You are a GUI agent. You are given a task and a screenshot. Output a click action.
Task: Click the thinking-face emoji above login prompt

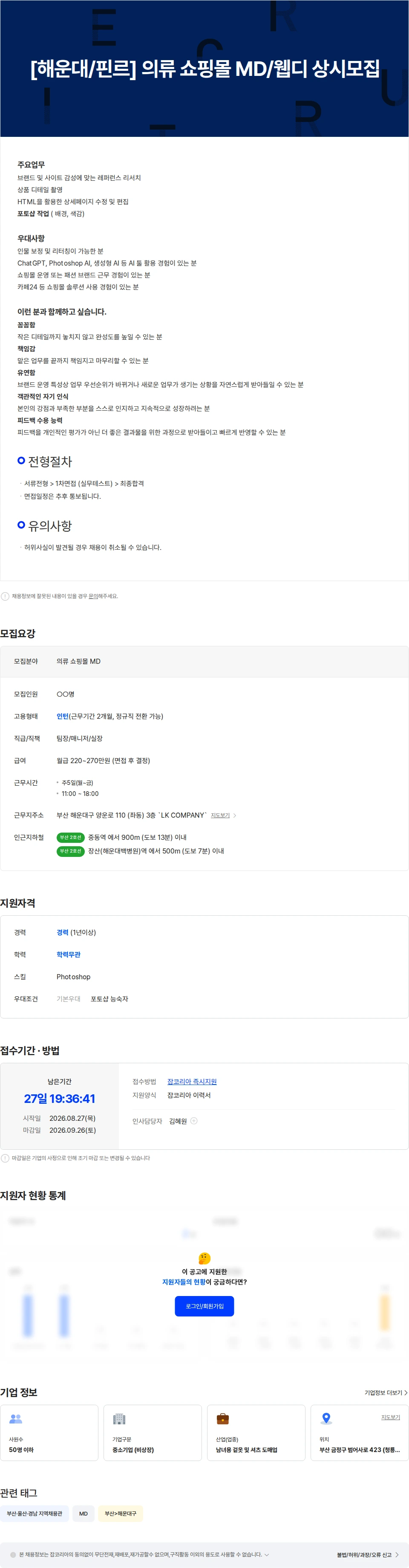204,1258
